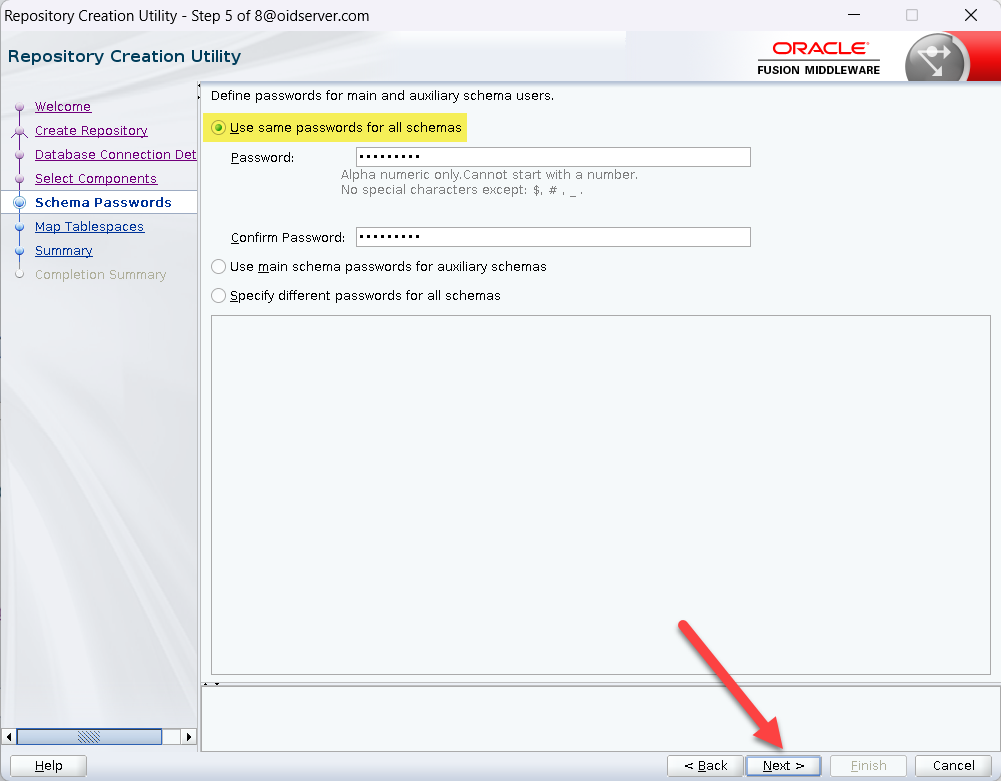1001x781 pixels.
Task: Click the right scroll arrow in sidebar
Action: point(189,736)
